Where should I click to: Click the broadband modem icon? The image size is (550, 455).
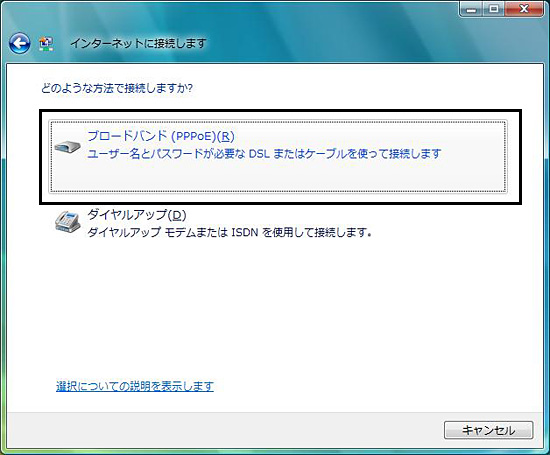[67, 146]
